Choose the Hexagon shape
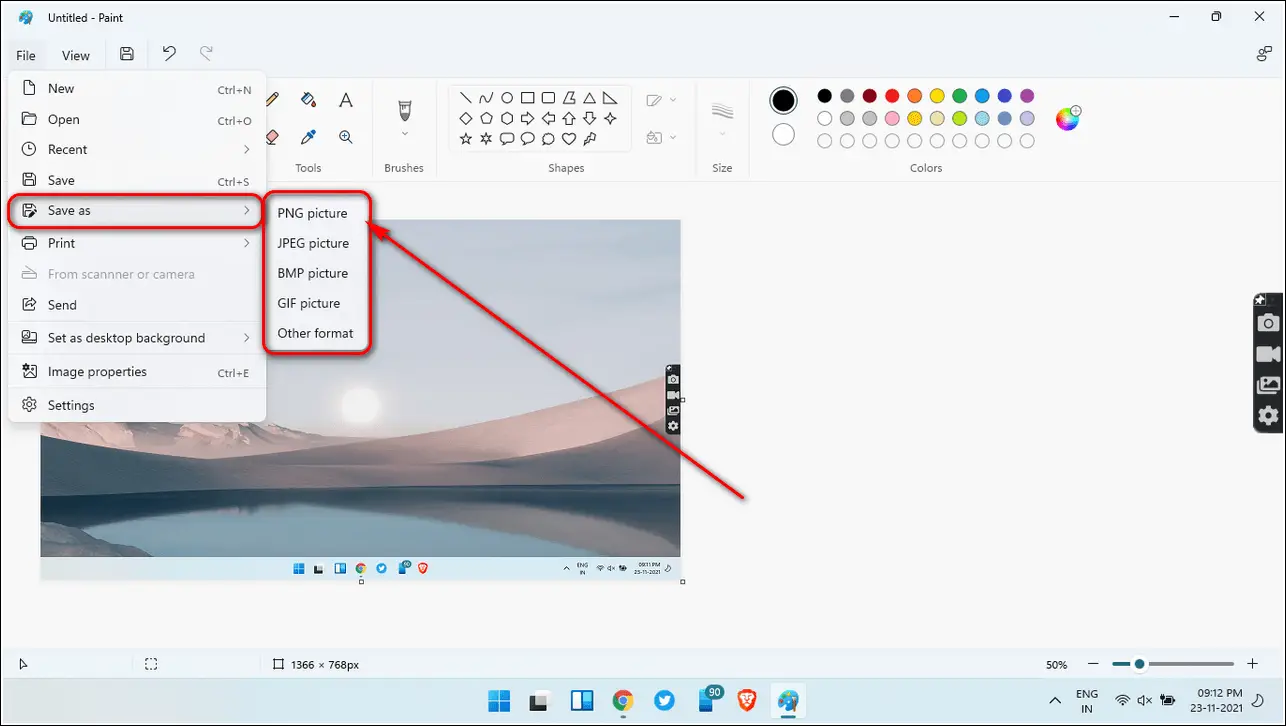Screen dimensions: 1286x726 pyautogui.click(x=507, y=118)
